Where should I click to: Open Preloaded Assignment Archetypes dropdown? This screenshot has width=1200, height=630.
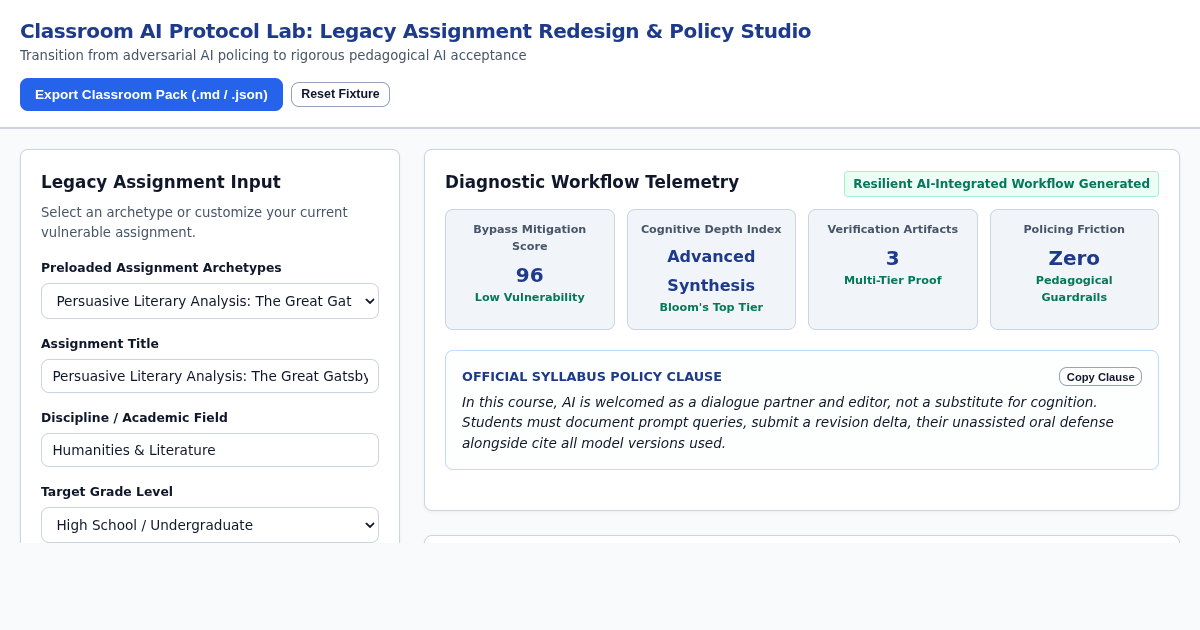click(x=210, y=301)
